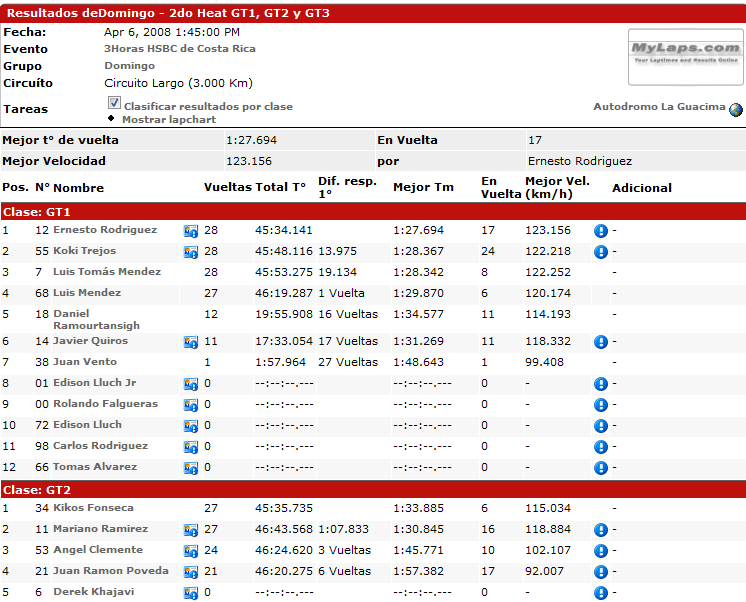Open lap icon beside Javier Quiros
The width and height of the screenshot is (746, 602).
click(x=191, y=342)
